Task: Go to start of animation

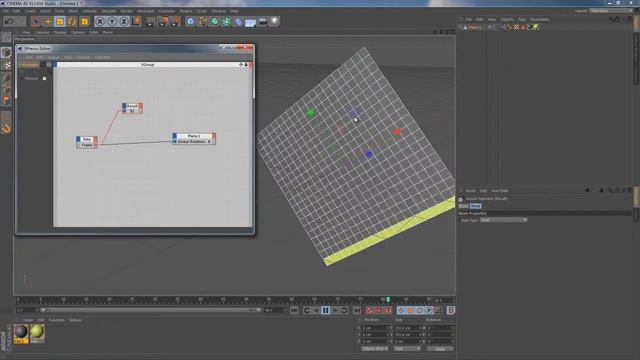Action: 294,311
